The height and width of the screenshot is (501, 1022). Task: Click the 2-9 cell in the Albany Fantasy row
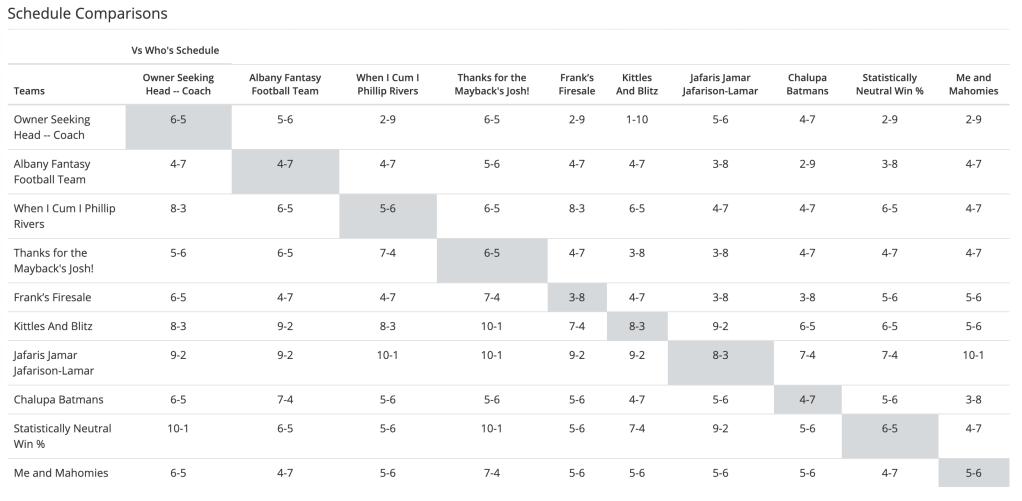807,163
